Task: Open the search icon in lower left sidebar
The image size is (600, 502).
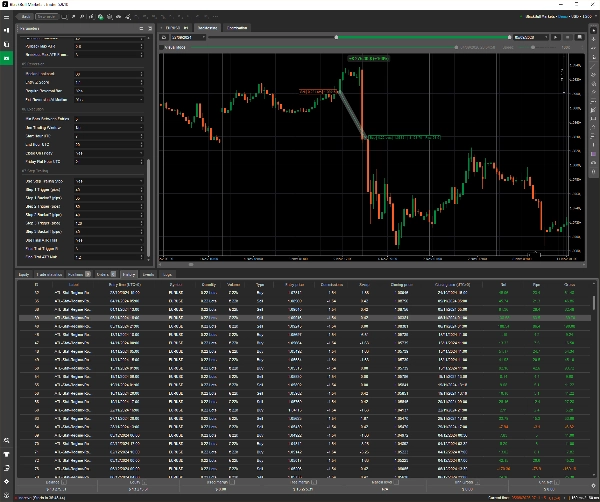Action: (7, 440)
